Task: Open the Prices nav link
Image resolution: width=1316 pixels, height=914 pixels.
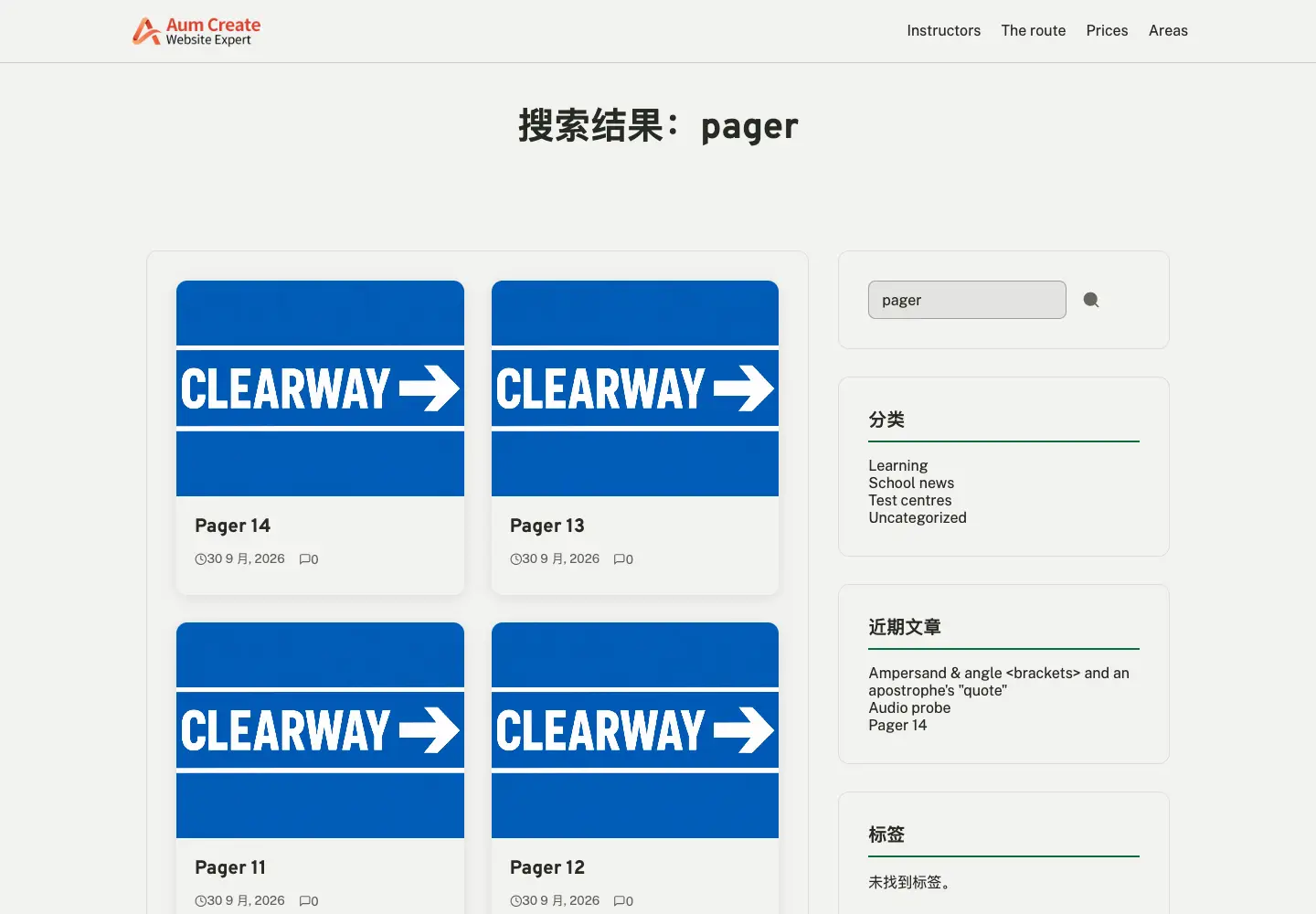Action: click(1107, 31)
